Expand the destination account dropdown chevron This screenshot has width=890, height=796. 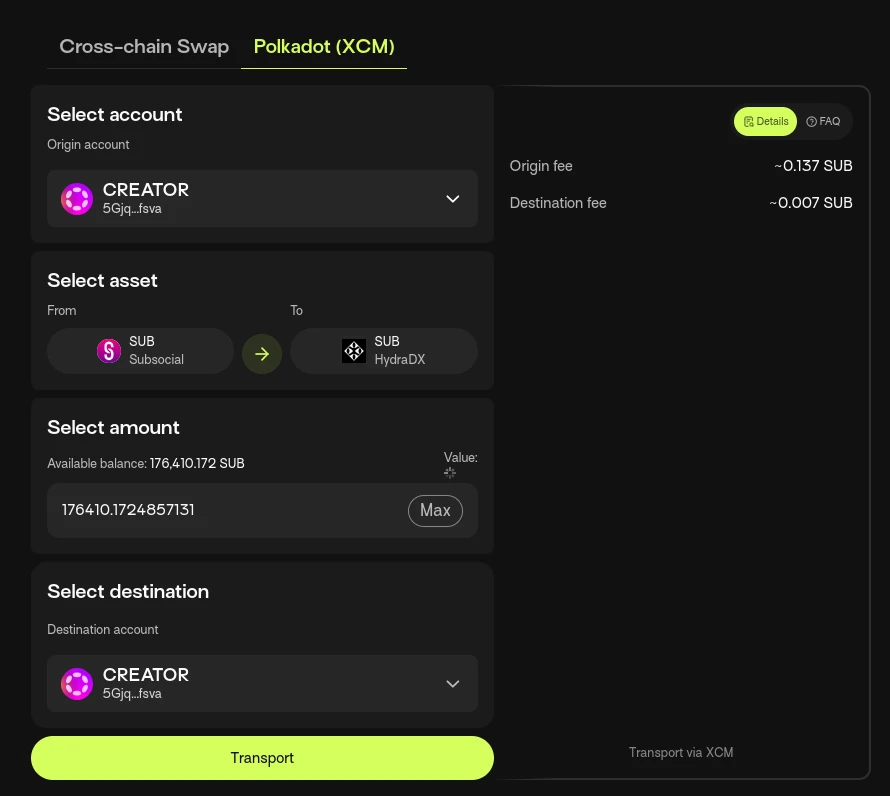(x=452, y=684)
